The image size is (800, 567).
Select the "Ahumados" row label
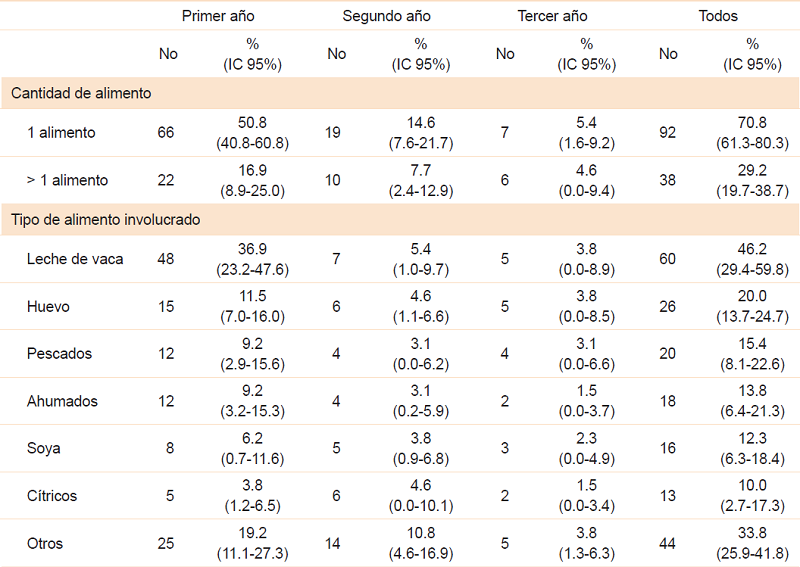[62, 401]
